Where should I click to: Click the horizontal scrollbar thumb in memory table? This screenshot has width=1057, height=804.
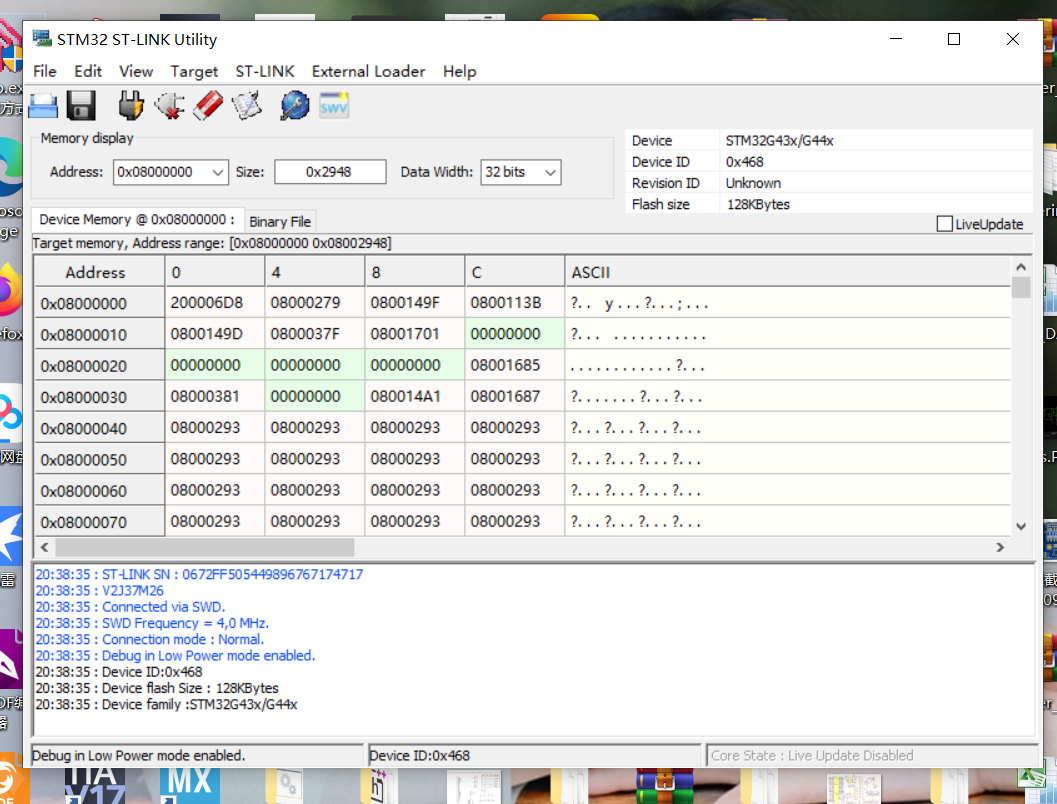(x=204, y=547)
